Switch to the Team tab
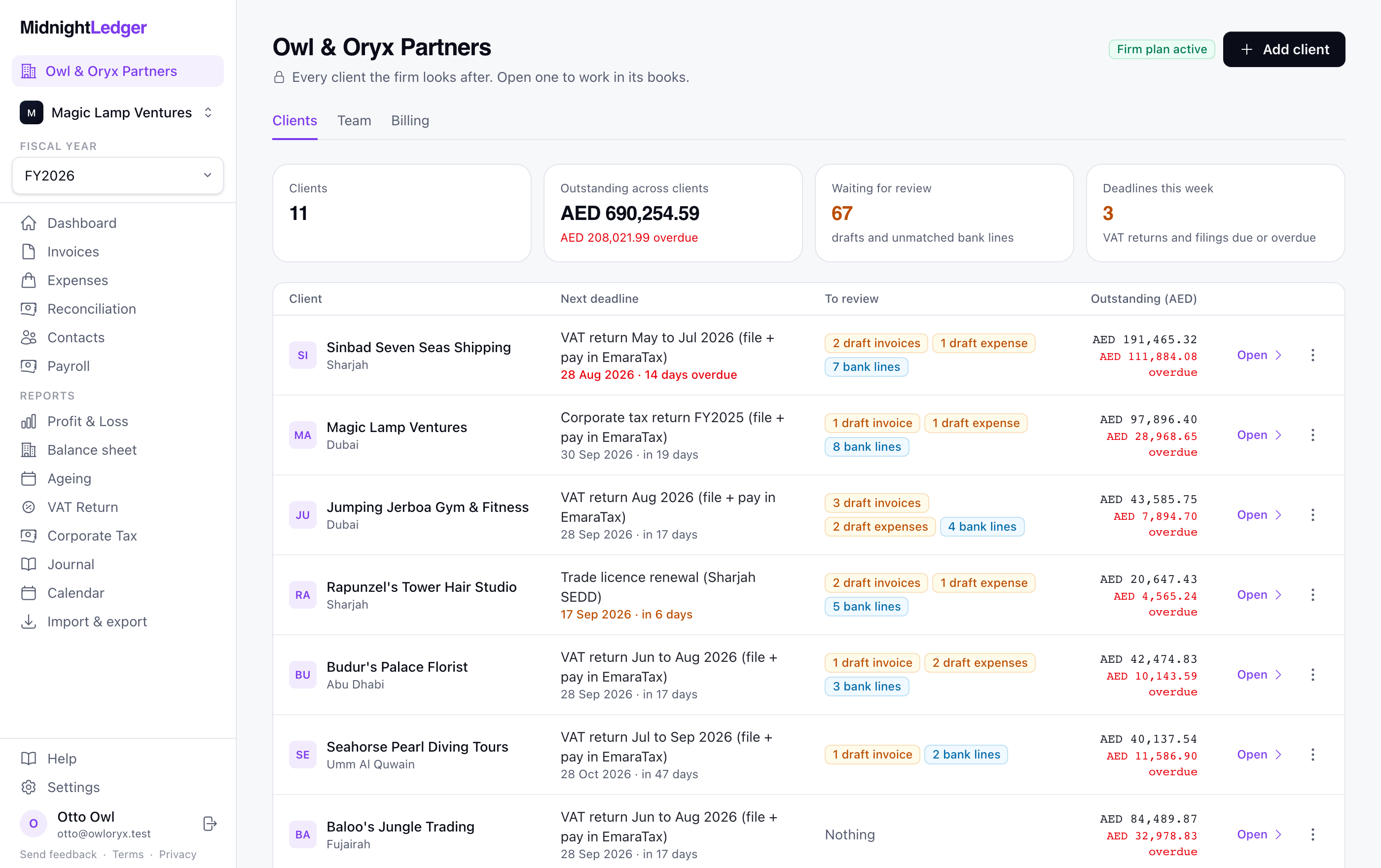Screen dimensions: 1381x868 coord(354,120)
